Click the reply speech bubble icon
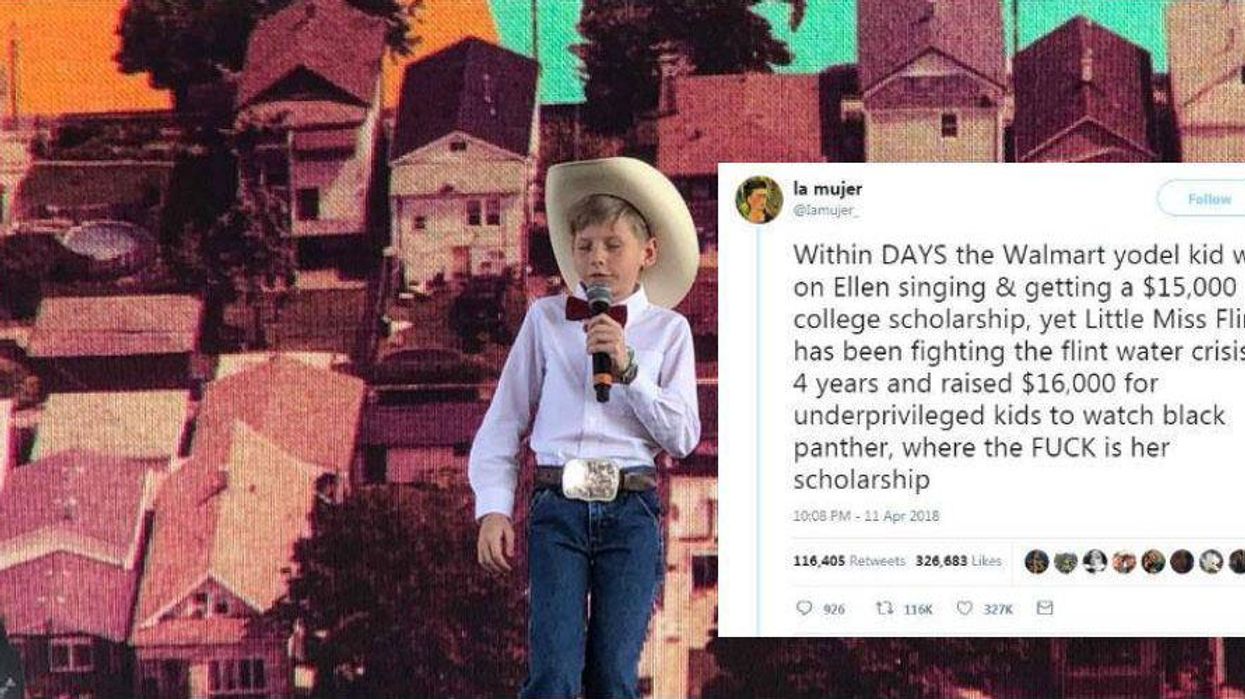This screenshot has height=699, width=1245. [804, 608]
